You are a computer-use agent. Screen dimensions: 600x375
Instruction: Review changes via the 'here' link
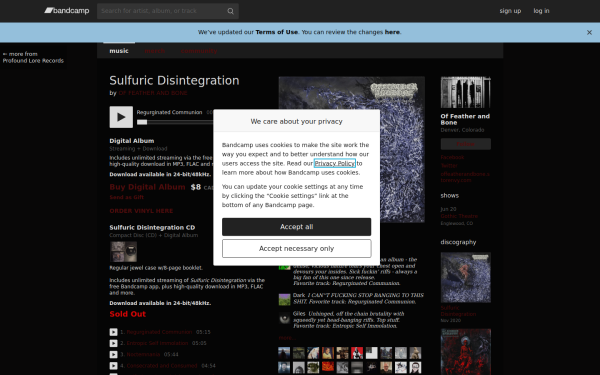pyautogui.click(x=392, y=32)
